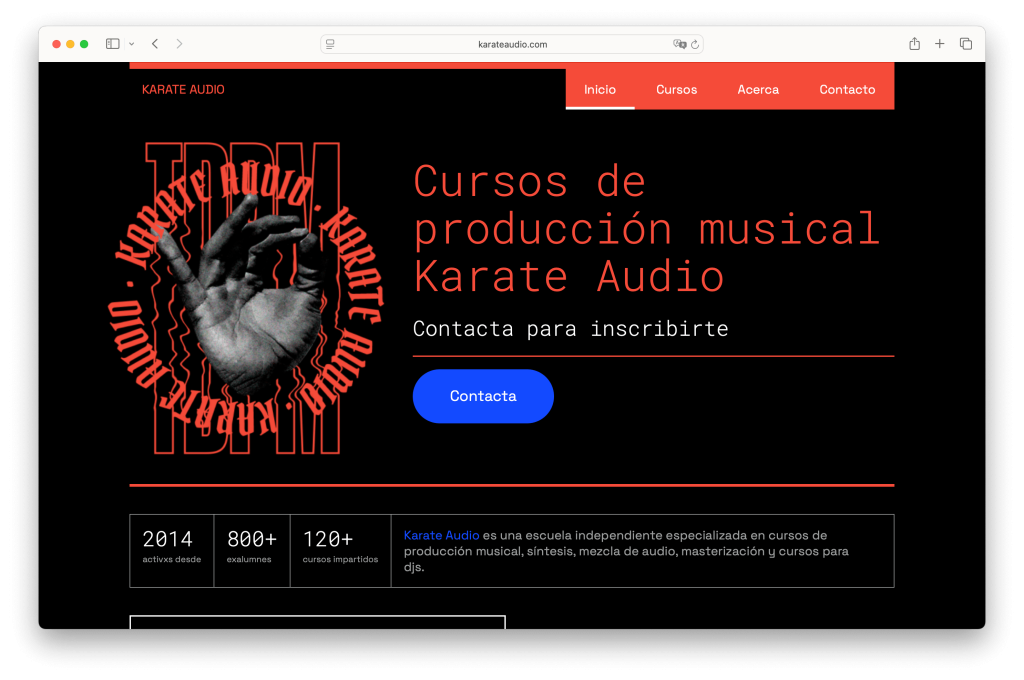Image resolution: width=1024 pixels, height=680 pixels.
Task: Click the KARATE AUDIO site title
Action: coord(183,89)
